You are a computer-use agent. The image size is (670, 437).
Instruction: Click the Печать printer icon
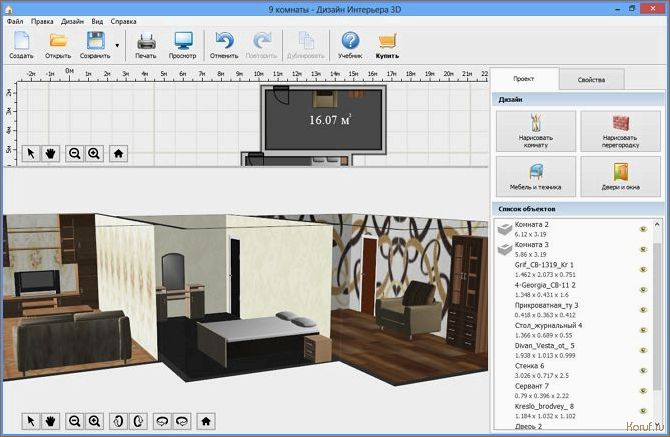pyautogui.click(x=145, y=42)
